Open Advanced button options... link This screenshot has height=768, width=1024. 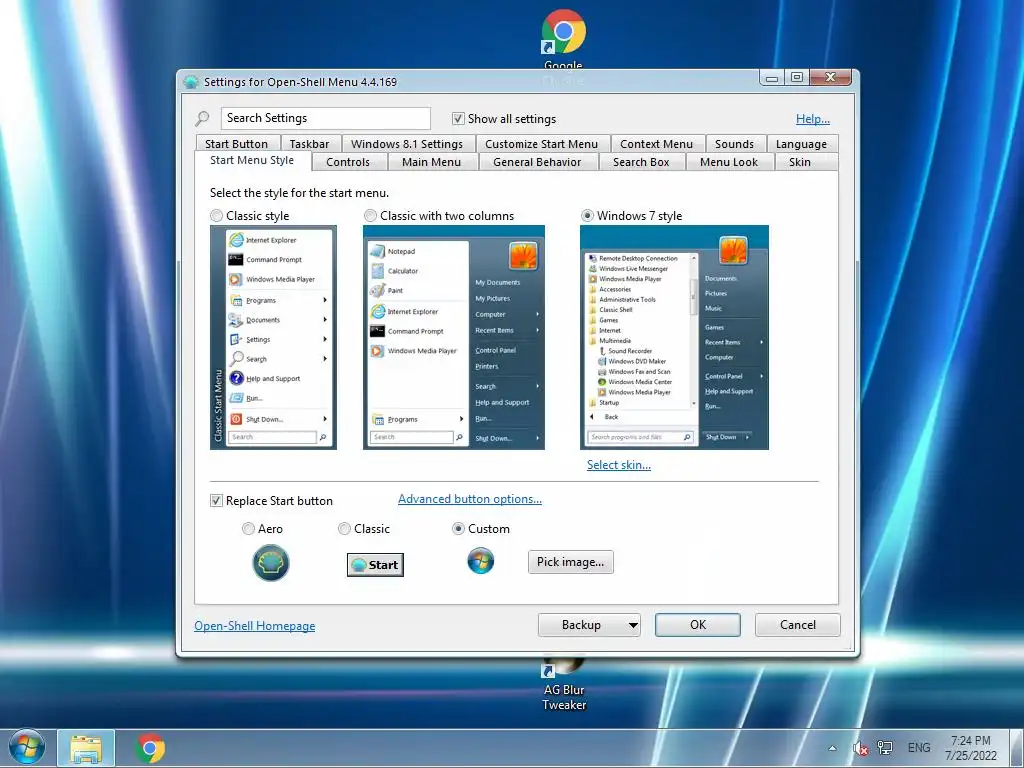click(x=470, y=499)
